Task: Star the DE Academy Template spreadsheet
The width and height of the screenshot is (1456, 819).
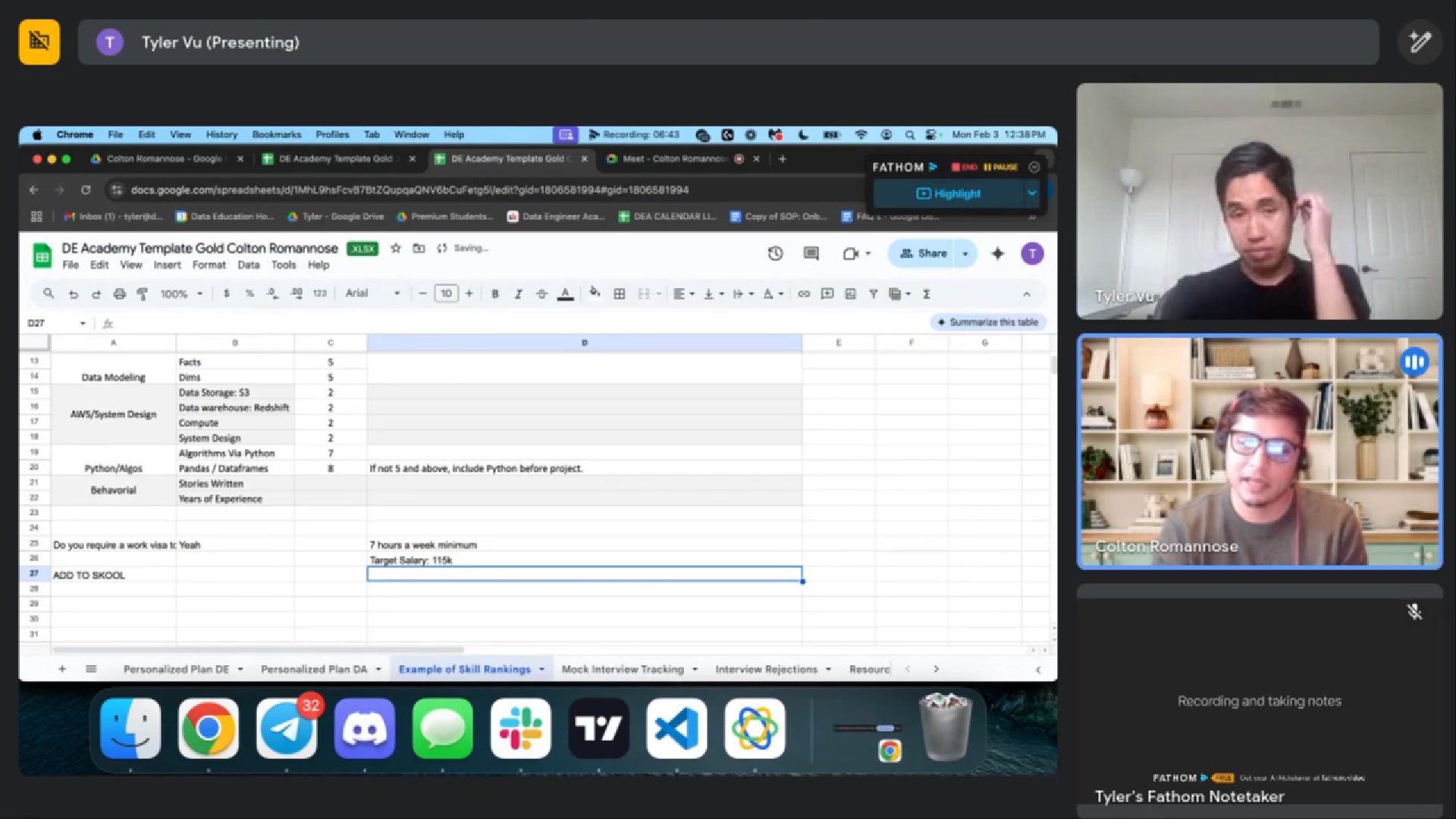Action: pyautogui.click(x=395, y=248)
